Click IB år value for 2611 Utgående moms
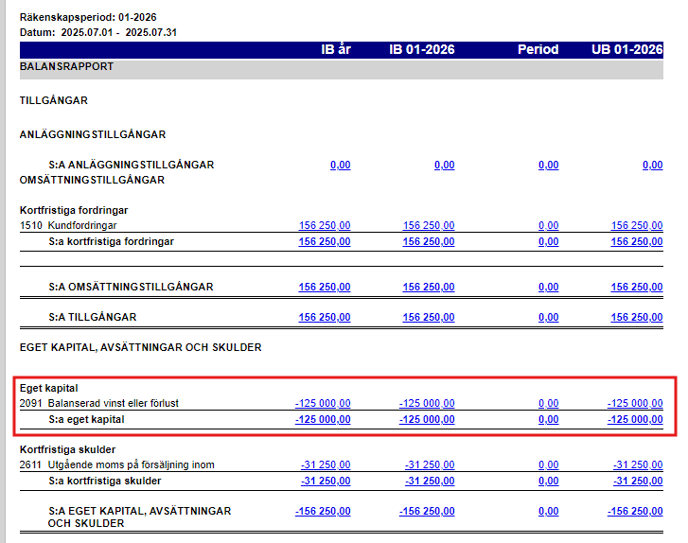The image size is (688, 543). pos(326,464)
